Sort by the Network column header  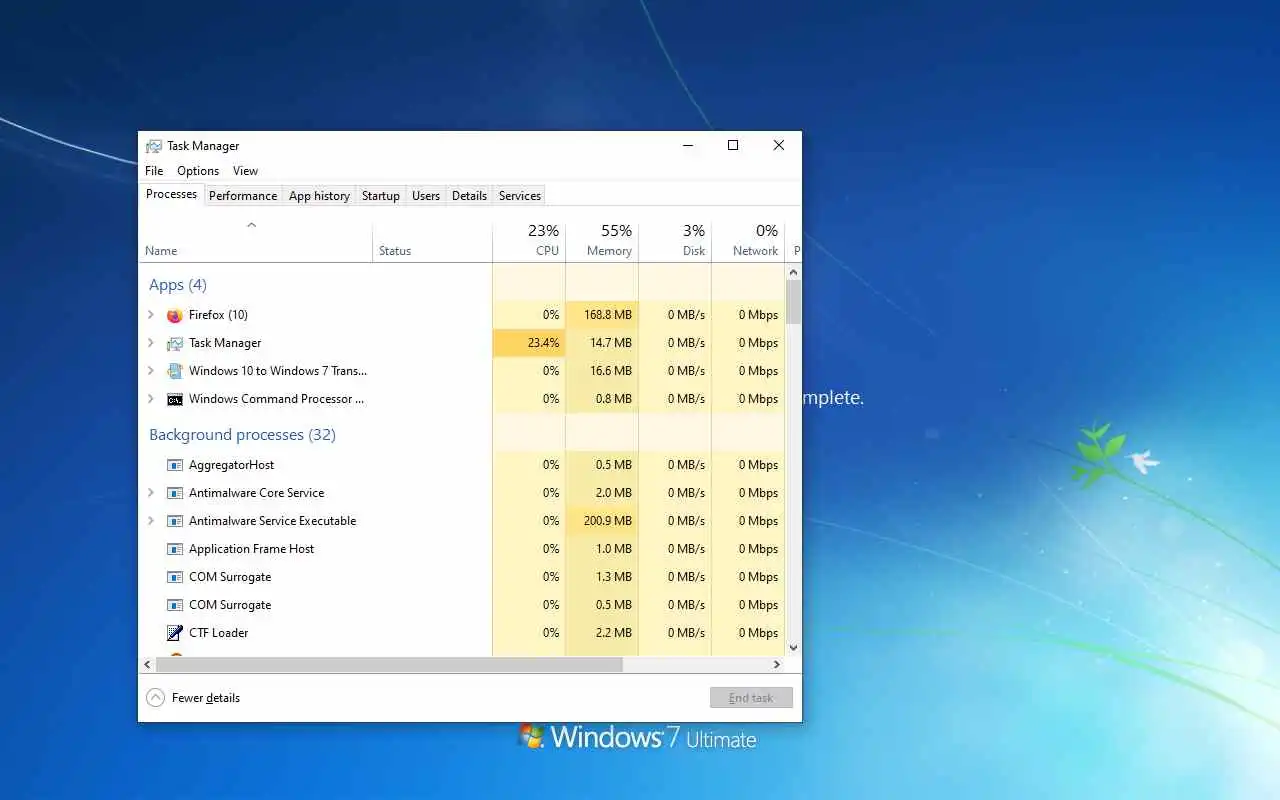click(x=748, y=240)
